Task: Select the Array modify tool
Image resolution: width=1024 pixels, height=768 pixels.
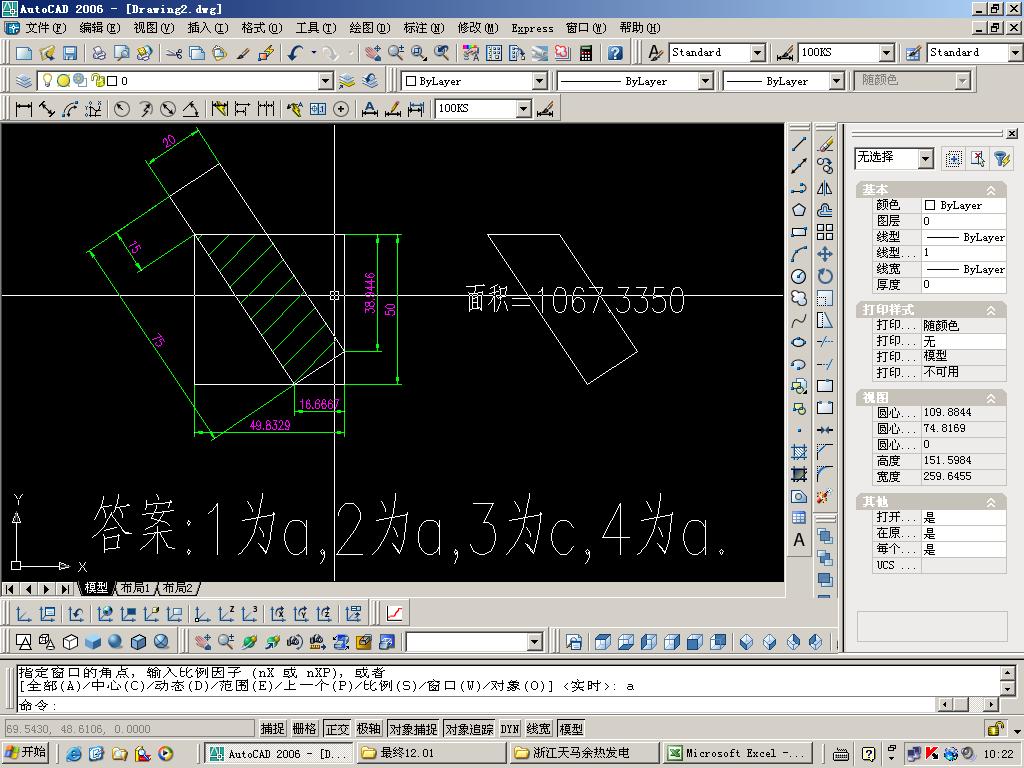Action: click(825, 232)
